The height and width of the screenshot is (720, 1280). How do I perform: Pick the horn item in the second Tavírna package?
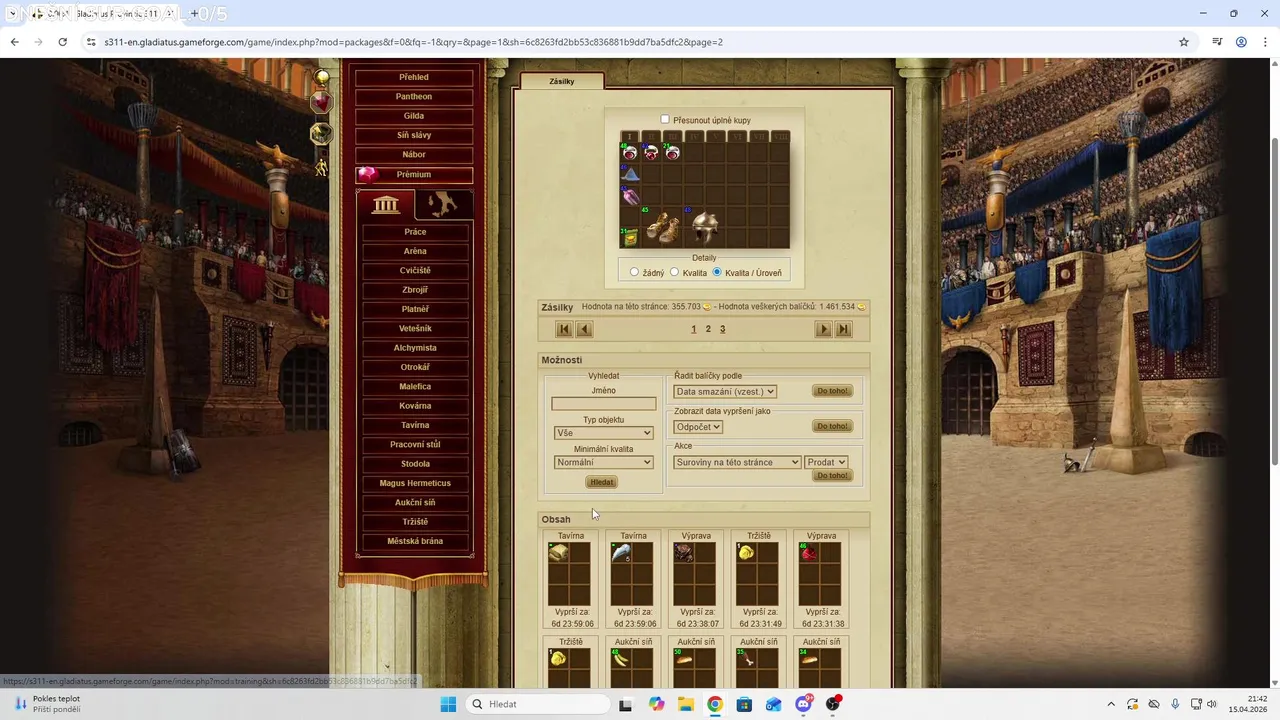621,553
